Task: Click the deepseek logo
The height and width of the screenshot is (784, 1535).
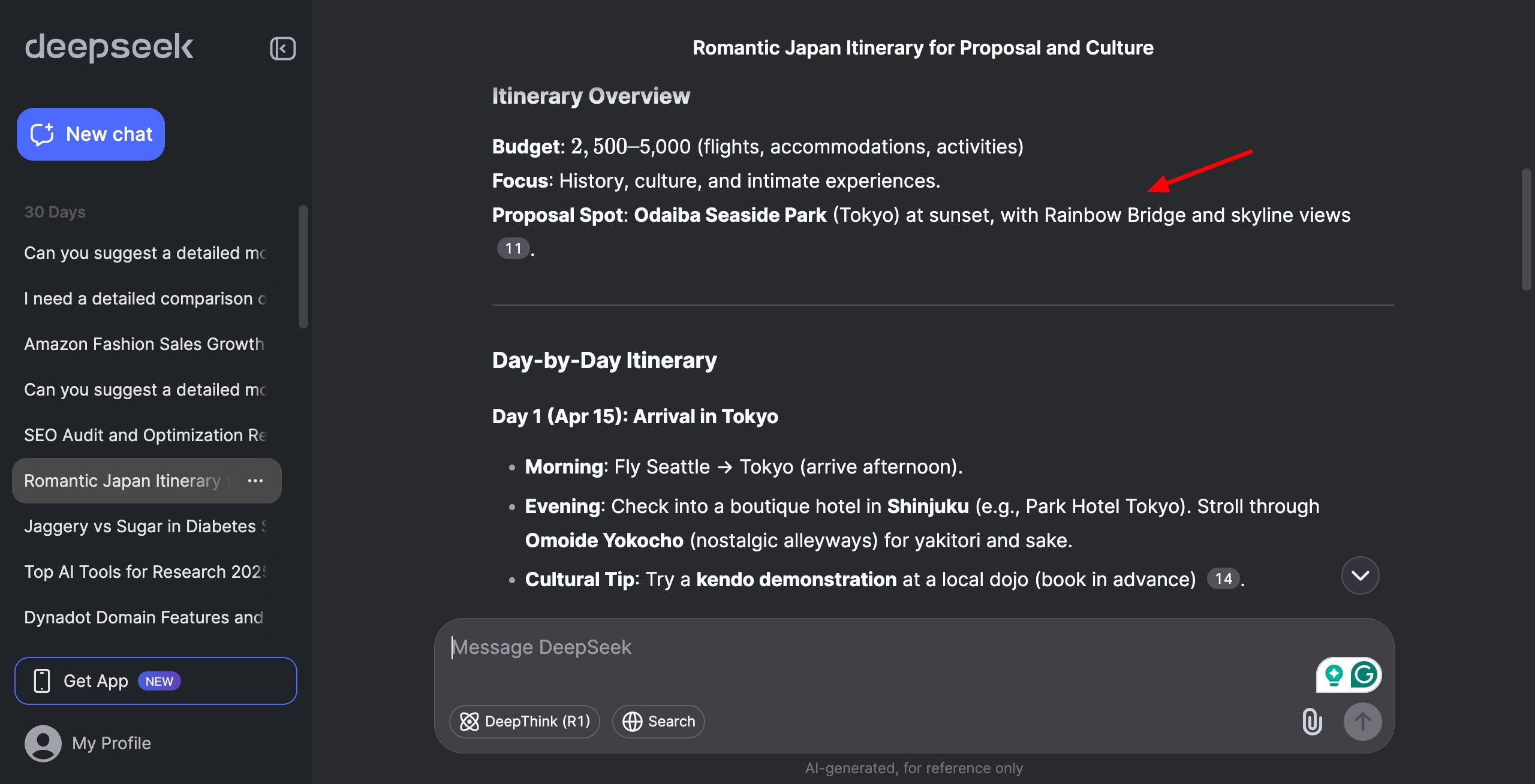Action: pos(109,47)
